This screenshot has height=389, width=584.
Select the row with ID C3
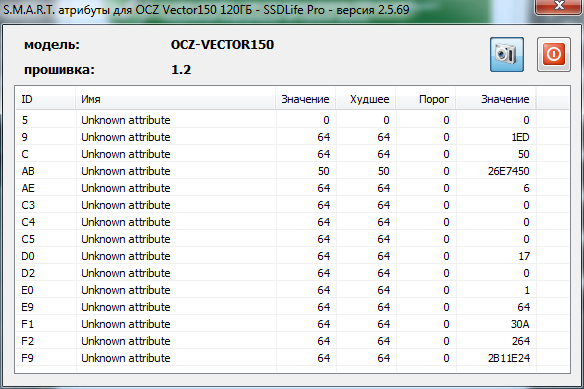(292, 205)
